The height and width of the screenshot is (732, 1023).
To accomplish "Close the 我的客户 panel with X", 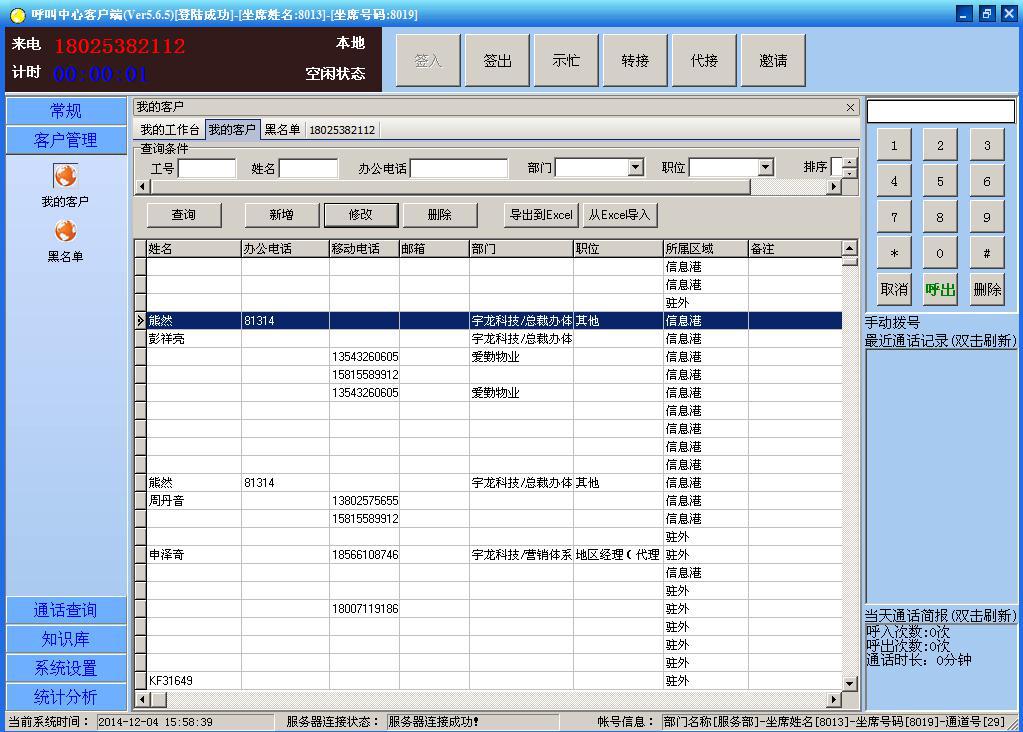I will pyautogui.click(x=850, y=107).
